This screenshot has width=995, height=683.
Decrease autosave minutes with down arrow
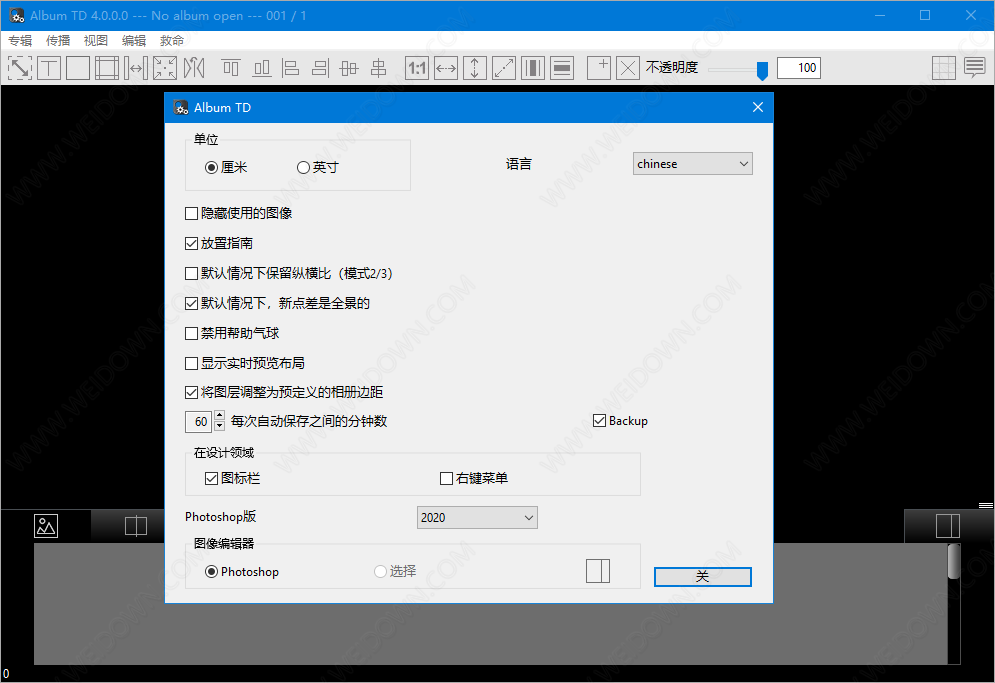[x=220, y=426]
